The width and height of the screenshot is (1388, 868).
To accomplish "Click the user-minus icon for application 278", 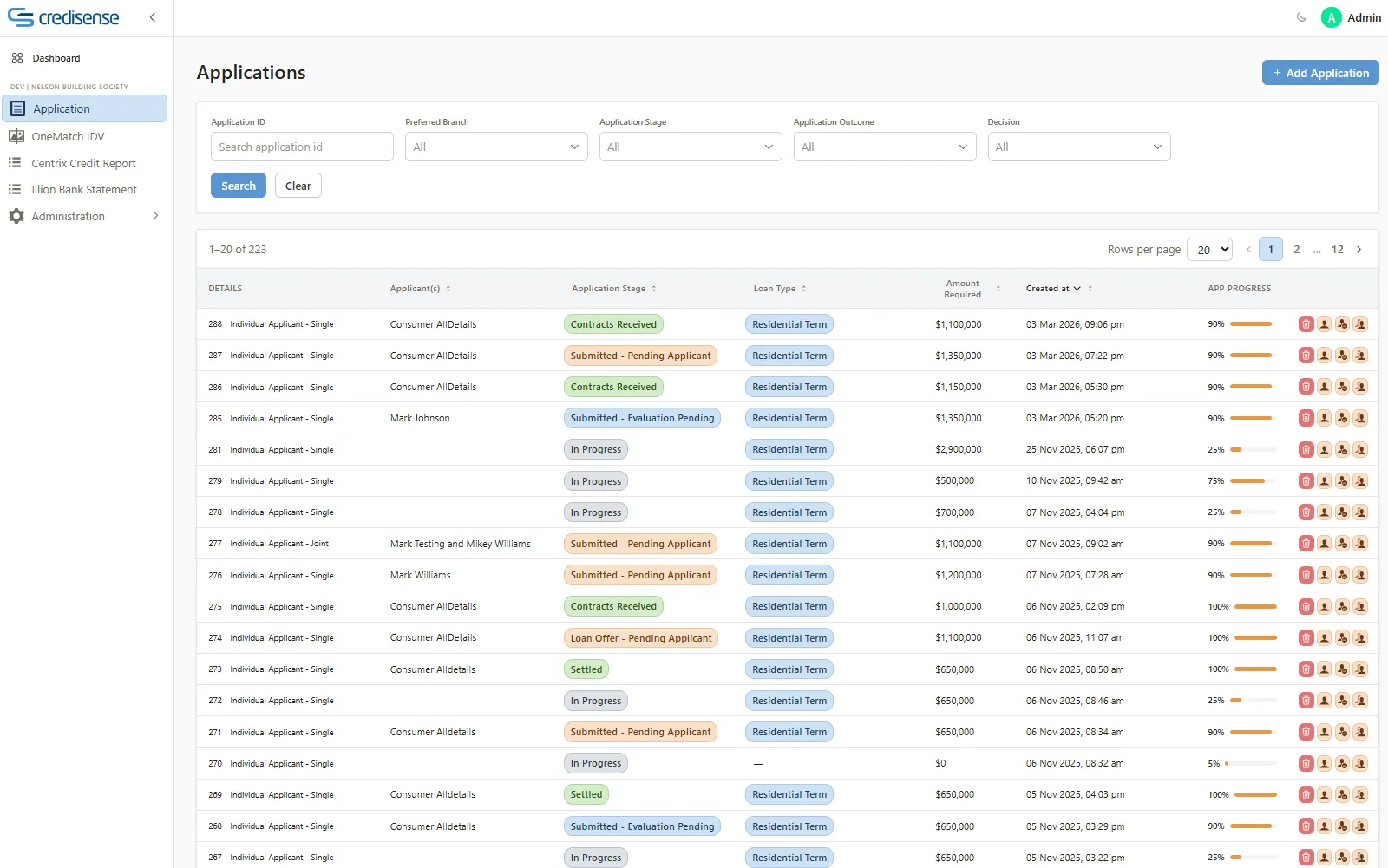I will coord(1342,512).
